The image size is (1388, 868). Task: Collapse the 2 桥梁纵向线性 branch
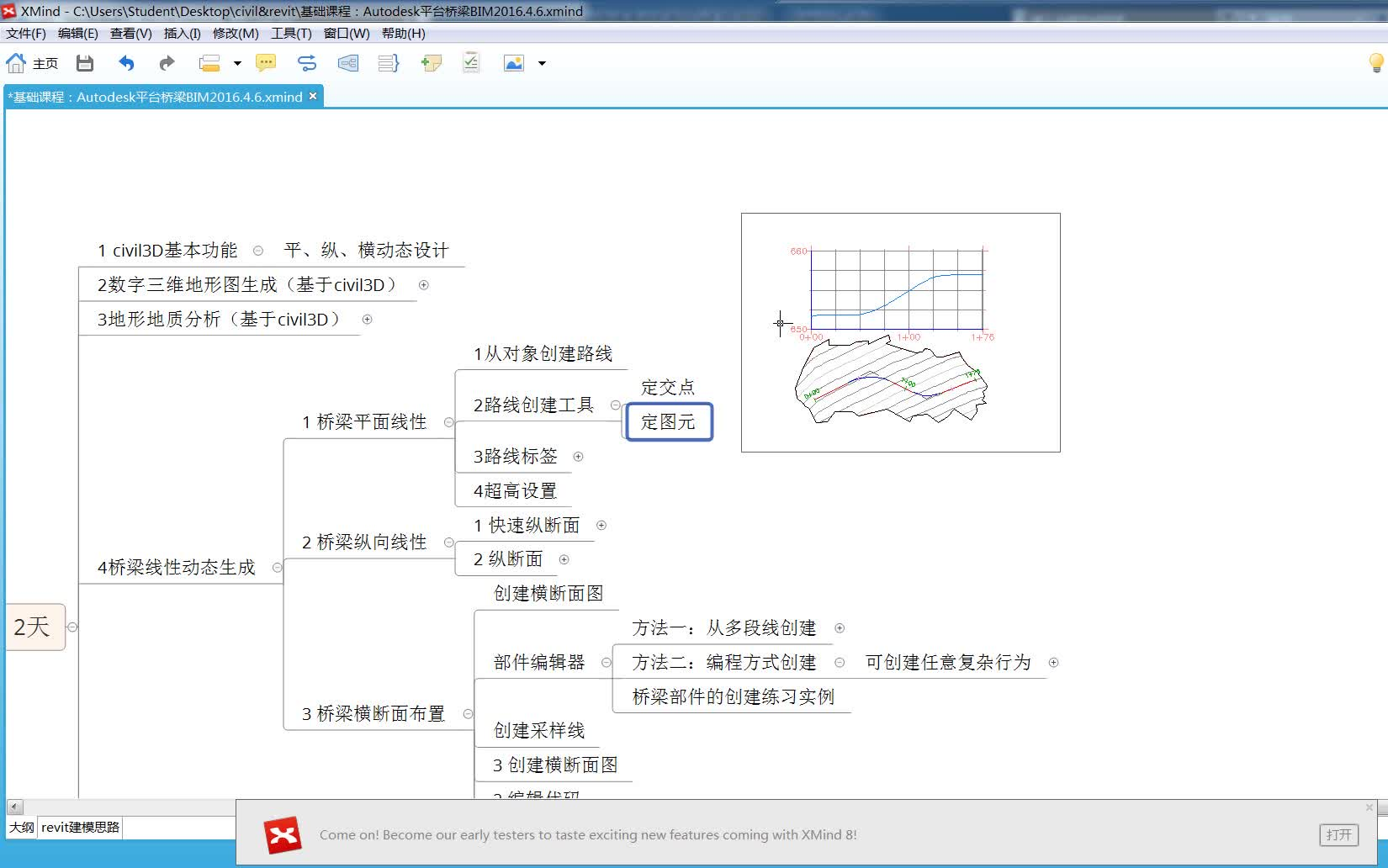coord(448,542)
